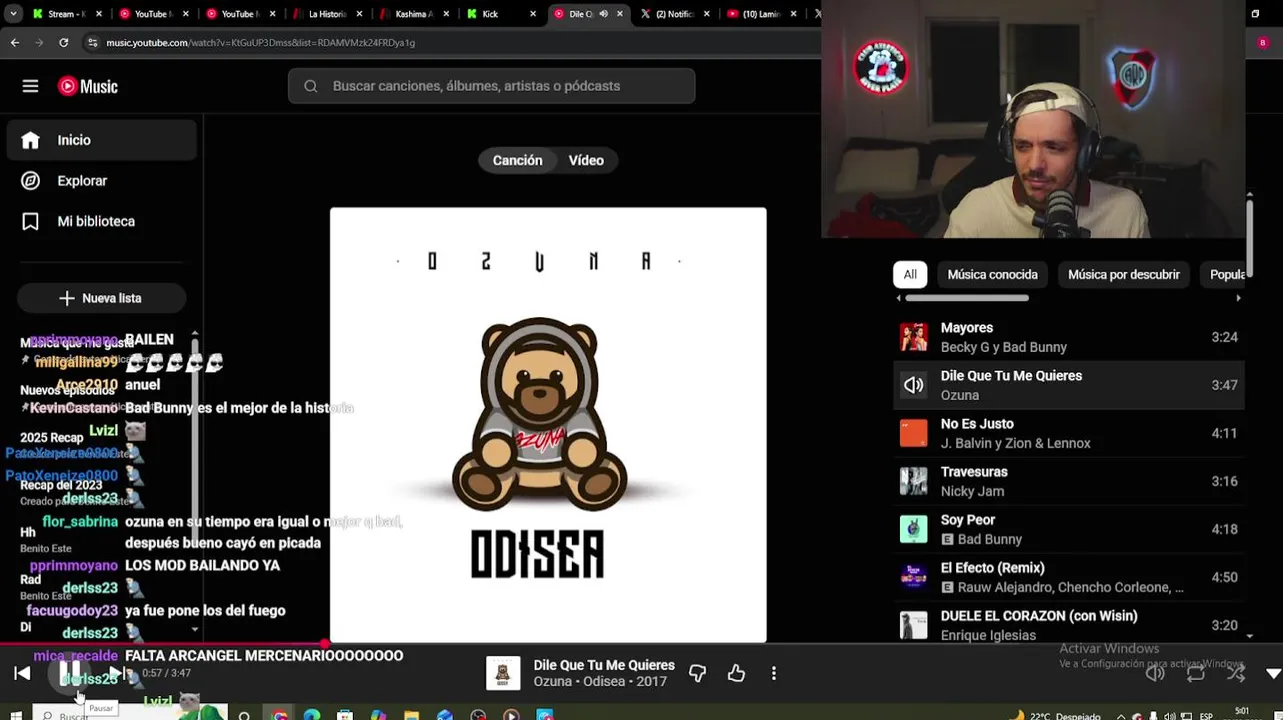The image size is (1283, 720).
Task: Dislike the current song
Action: (698, 673)
